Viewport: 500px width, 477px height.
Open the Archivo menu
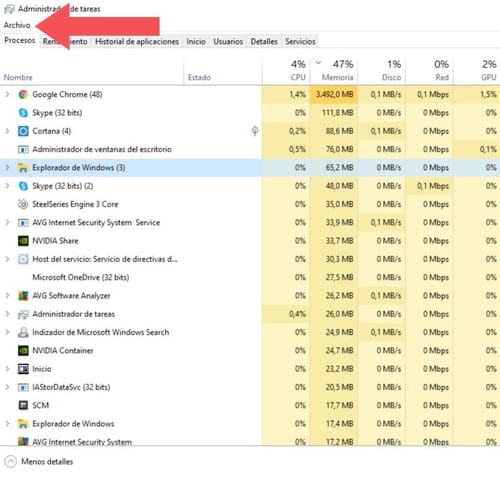click(x=17, y=25)
